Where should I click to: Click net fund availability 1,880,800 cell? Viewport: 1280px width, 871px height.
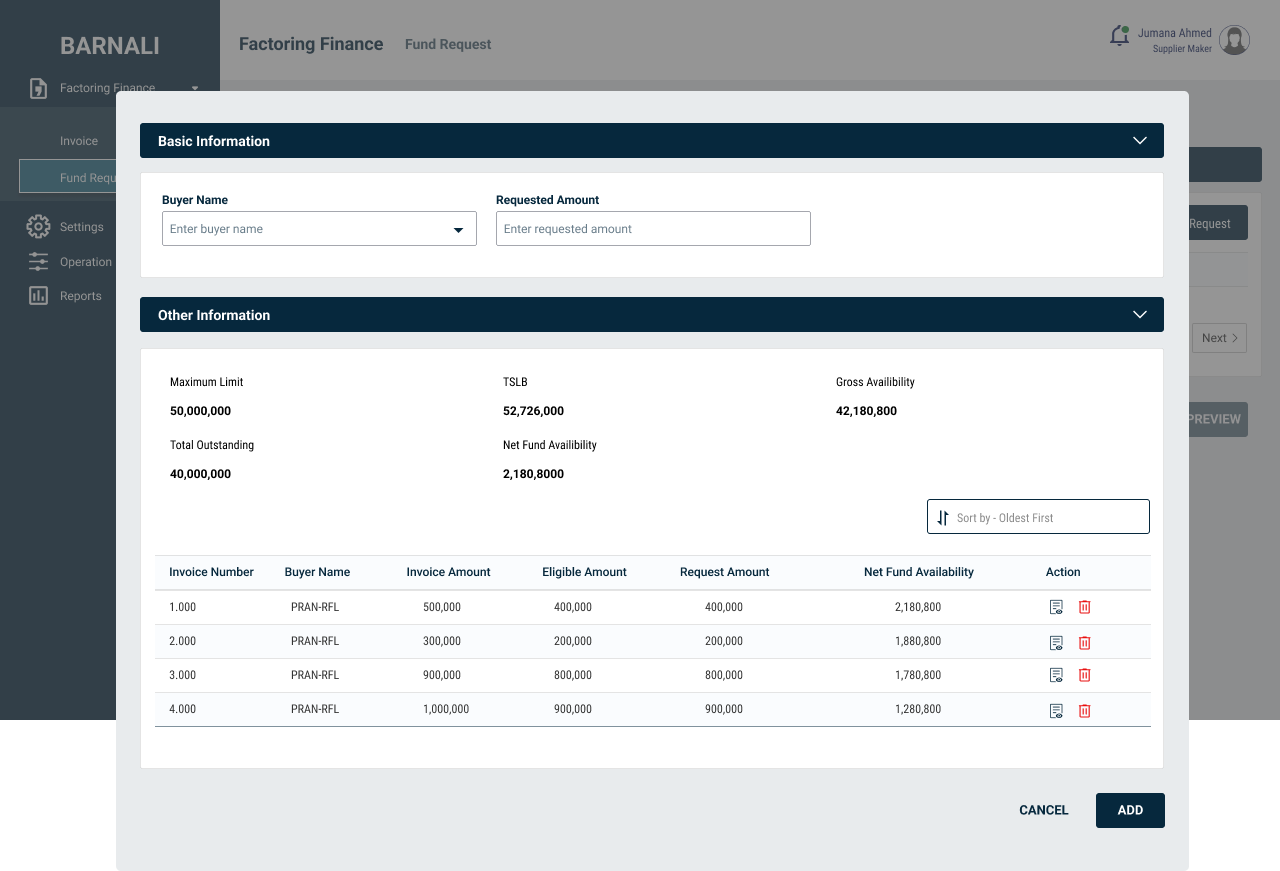point(918,641)
